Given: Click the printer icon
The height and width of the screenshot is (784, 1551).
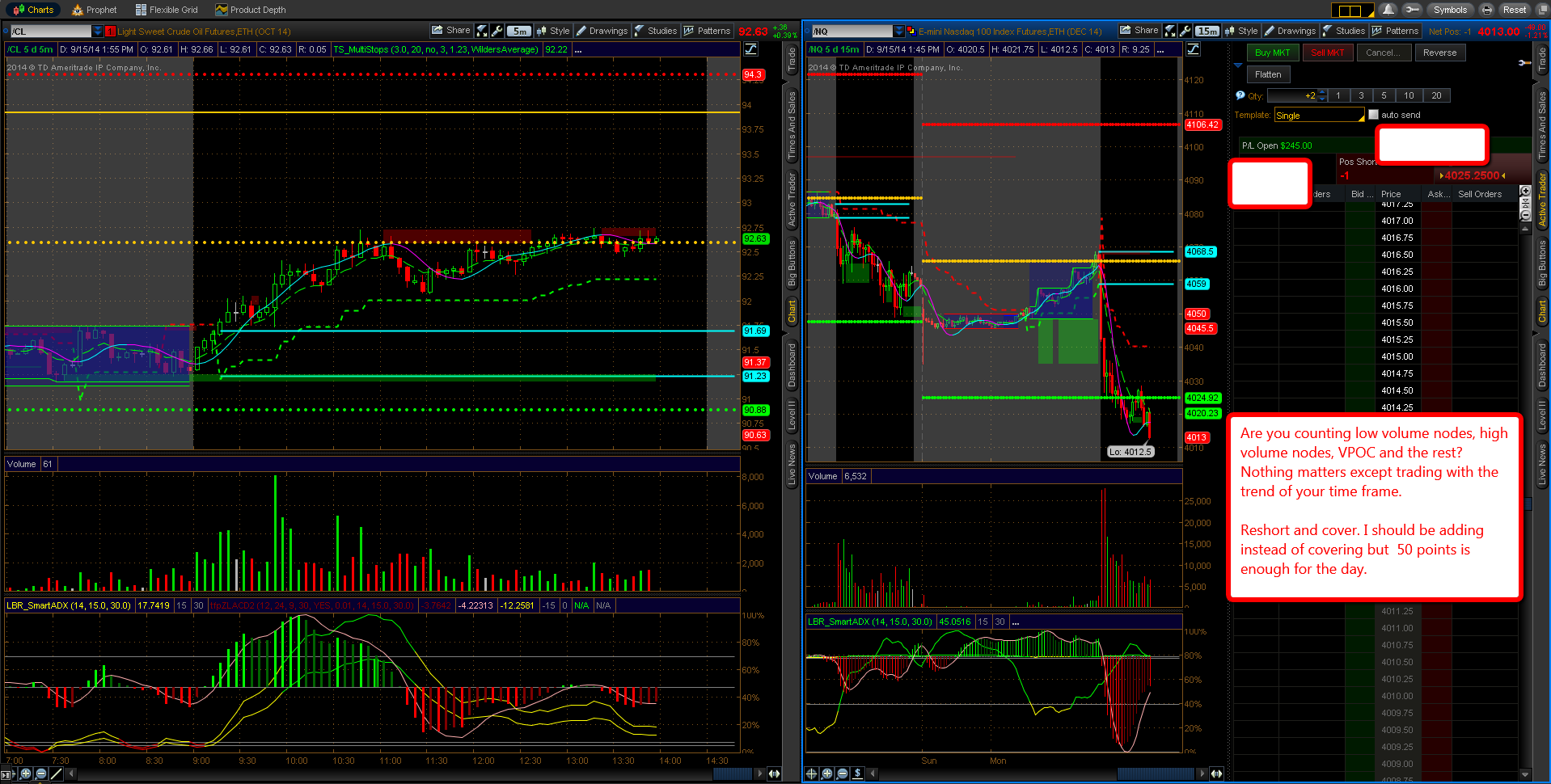Looking at the screenshot, I should [x=1486, y=10].
